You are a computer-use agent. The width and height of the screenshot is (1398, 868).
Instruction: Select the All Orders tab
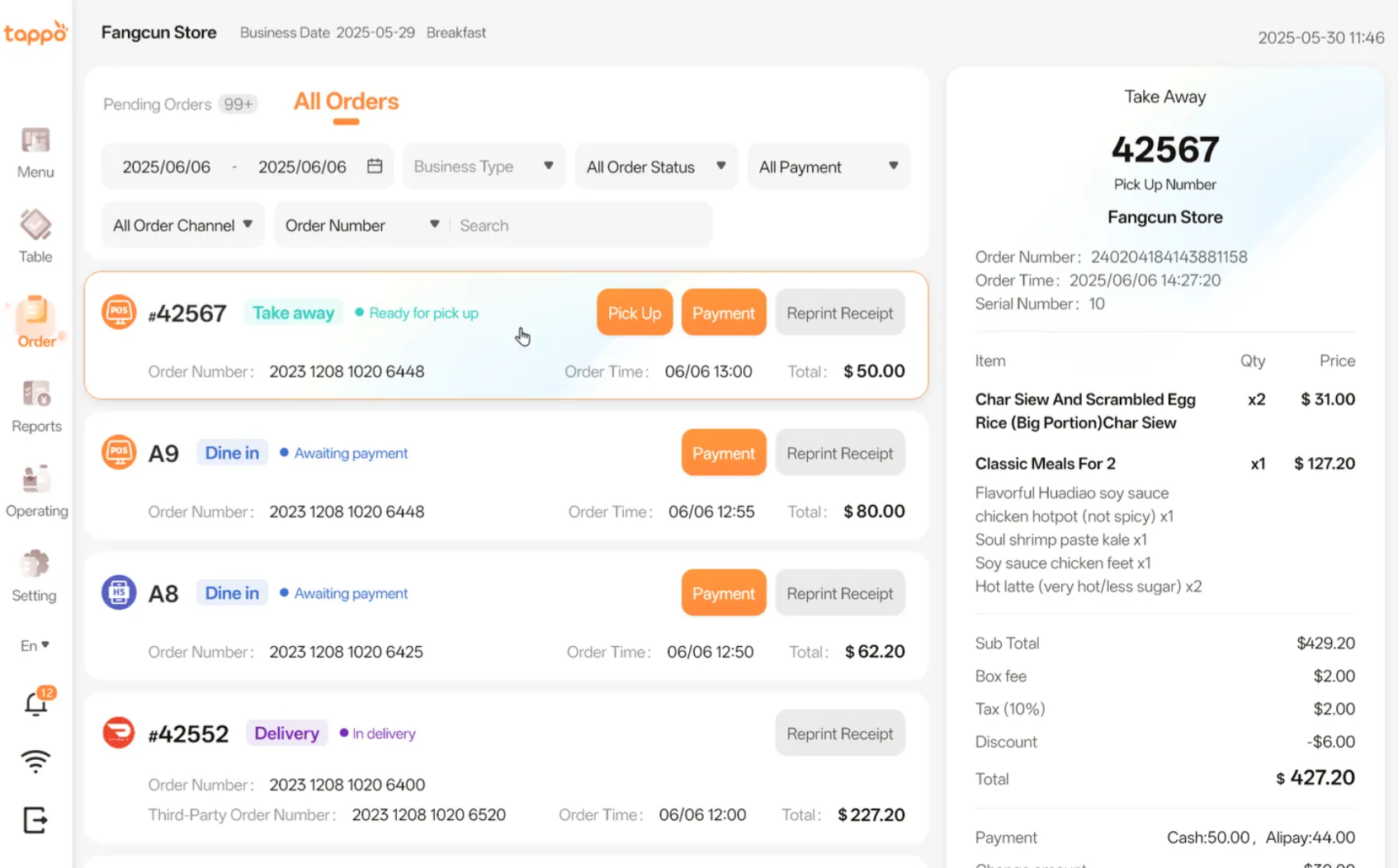346,102
